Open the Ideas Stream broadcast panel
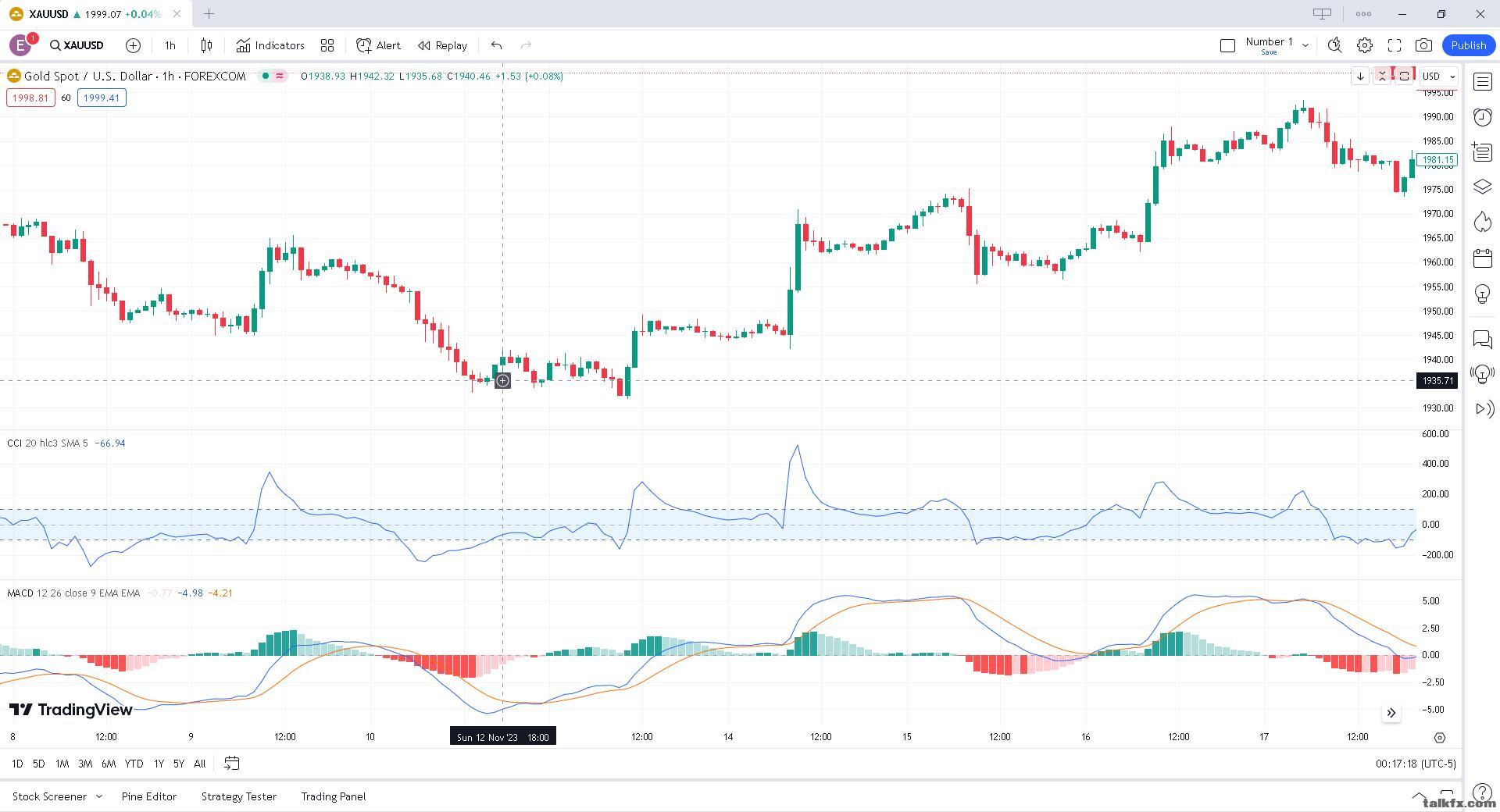1500x812 pixels. (1482, 374)
